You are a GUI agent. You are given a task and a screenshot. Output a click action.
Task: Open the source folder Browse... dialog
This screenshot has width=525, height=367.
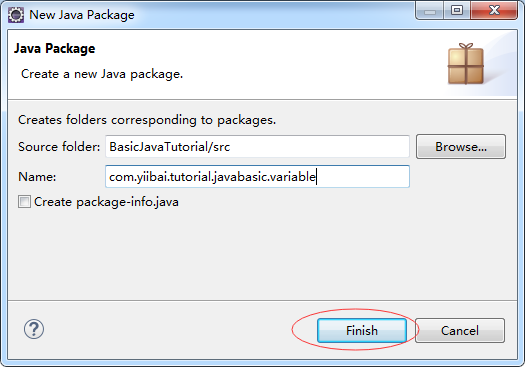click(461, 147)
